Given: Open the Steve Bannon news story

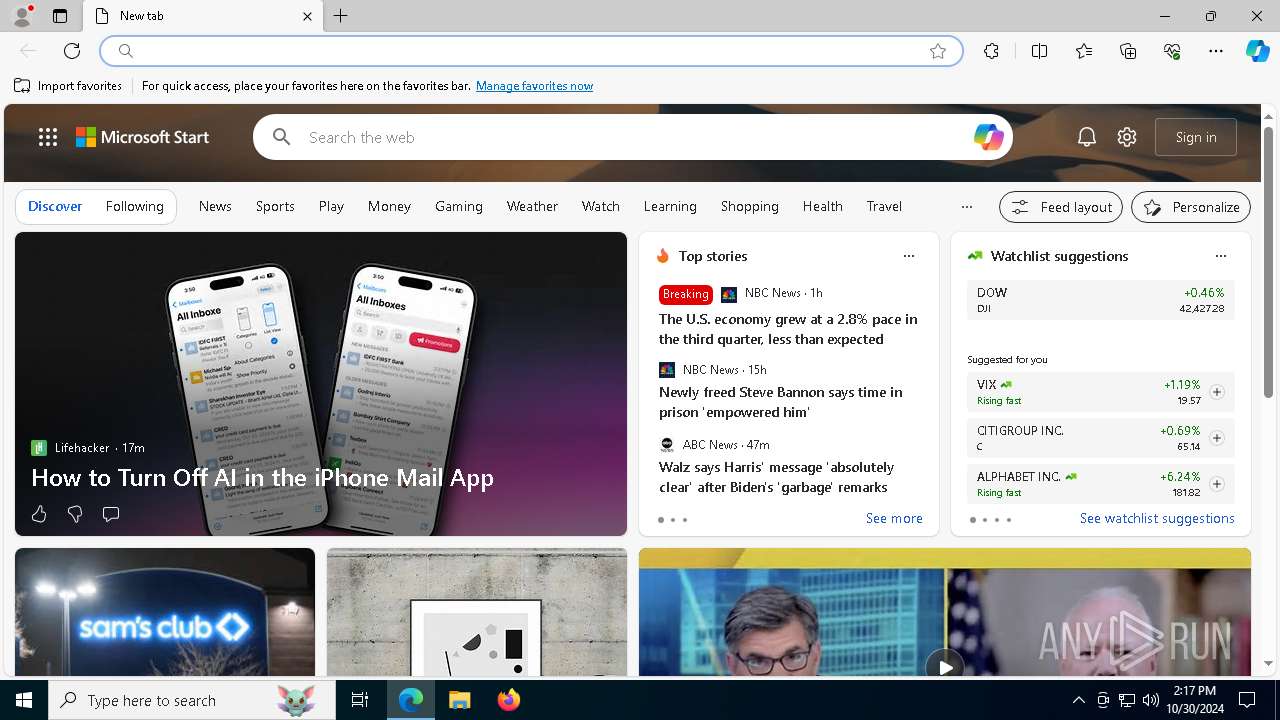Looking at the screenshot, I should coord(781,402).
